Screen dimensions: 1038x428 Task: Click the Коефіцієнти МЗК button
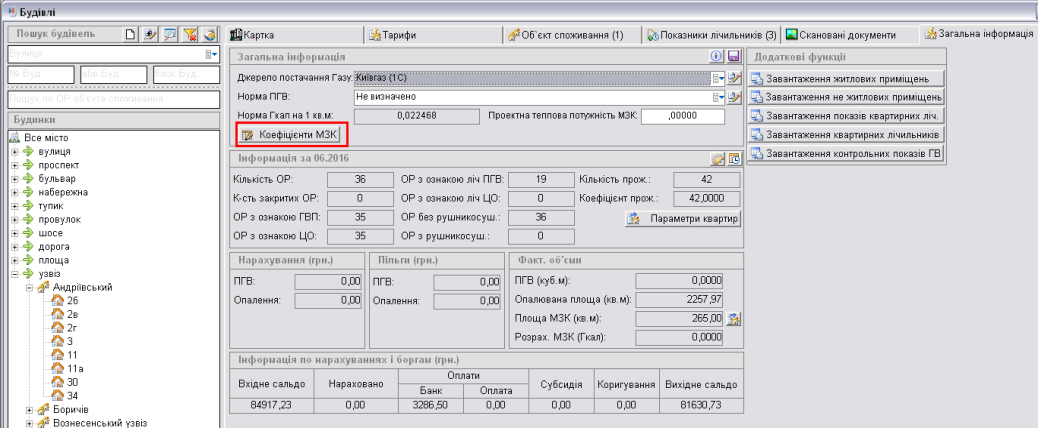coord(291,134)
